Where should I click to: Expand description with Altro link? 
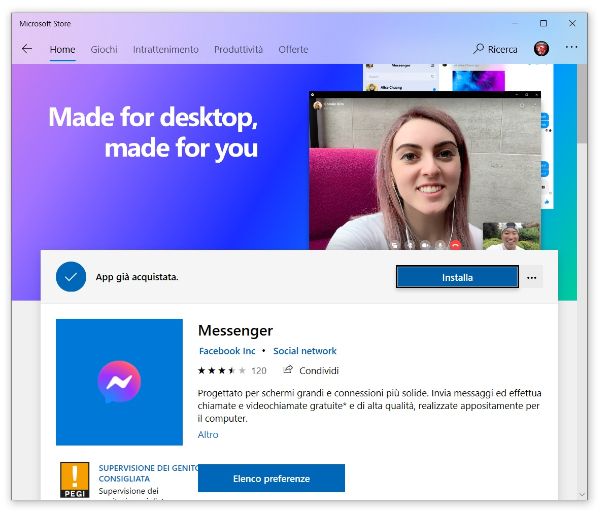tap(208, 435)
